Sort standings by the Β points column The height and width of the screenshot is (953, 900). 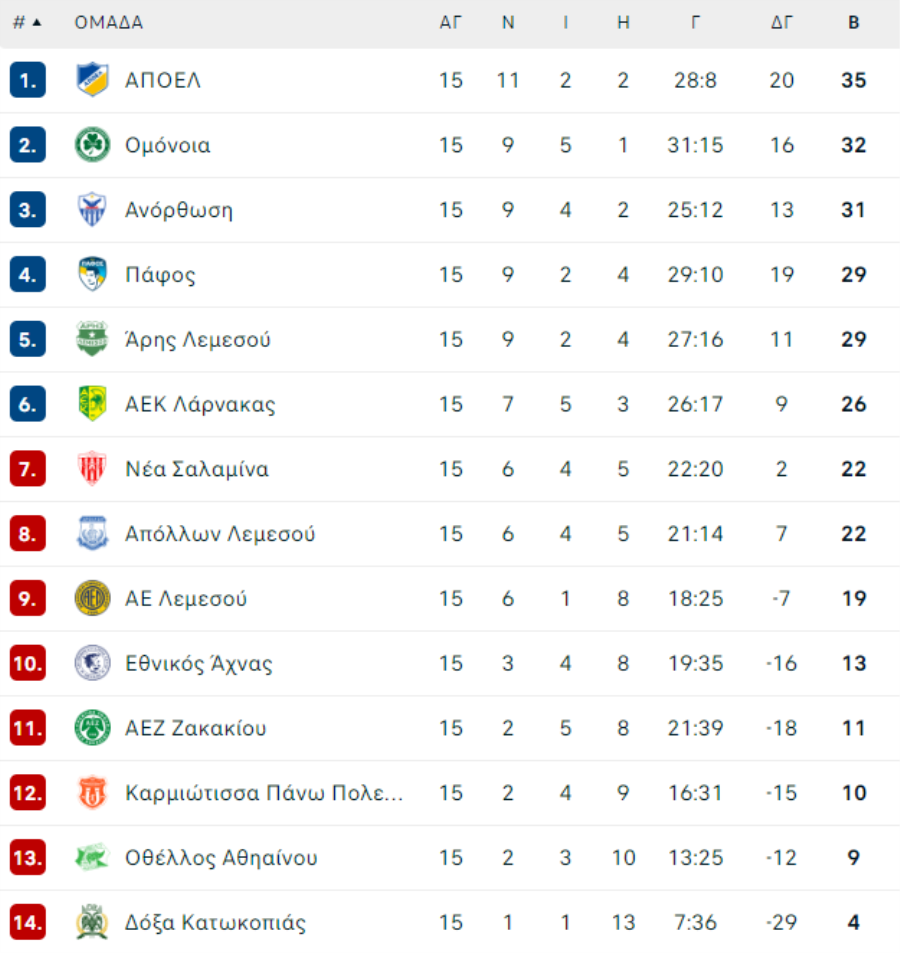(x=854, y=22)
